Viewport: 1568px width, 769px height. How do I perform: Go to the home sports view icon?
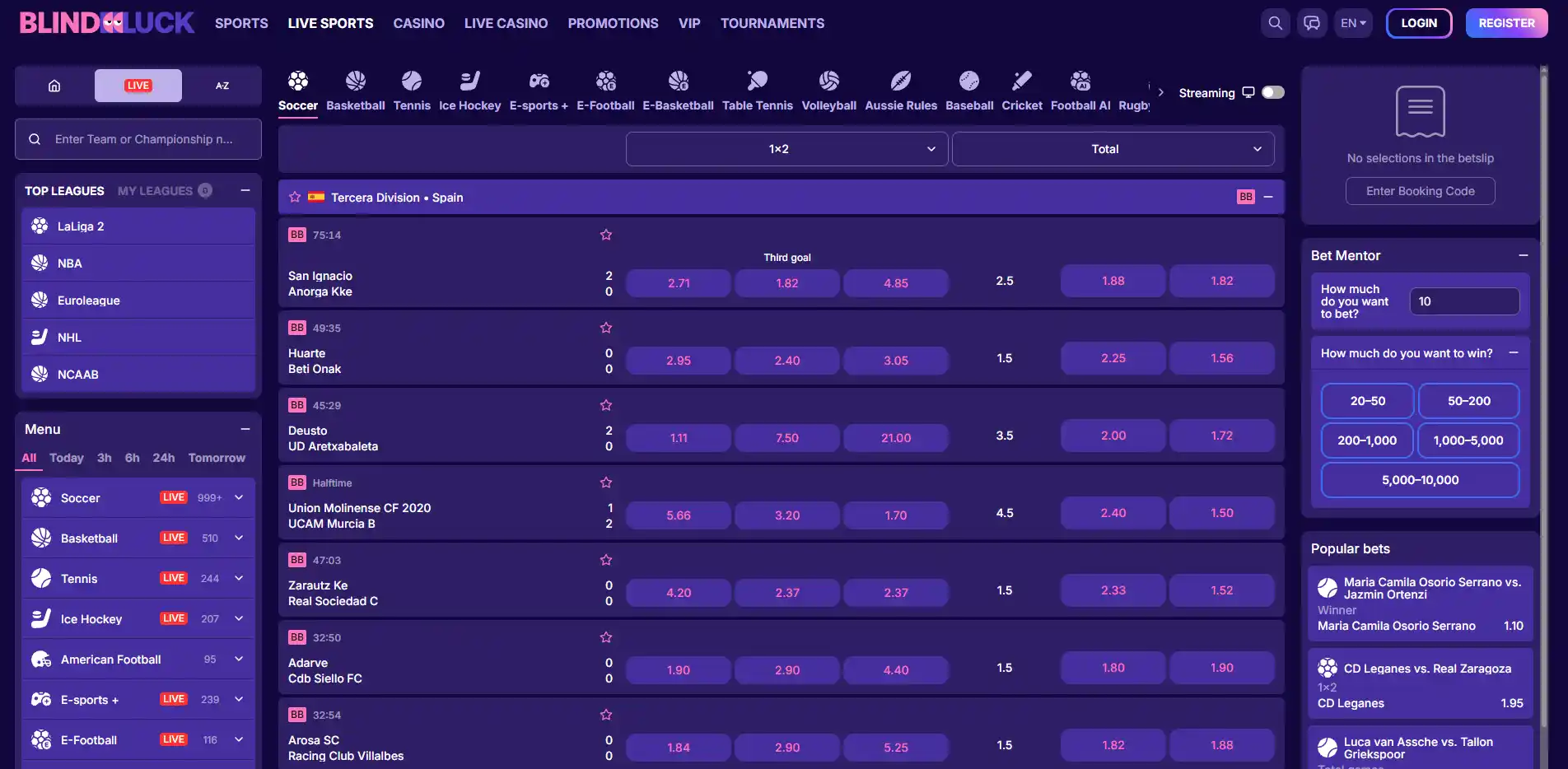click(x=54, y=86)
